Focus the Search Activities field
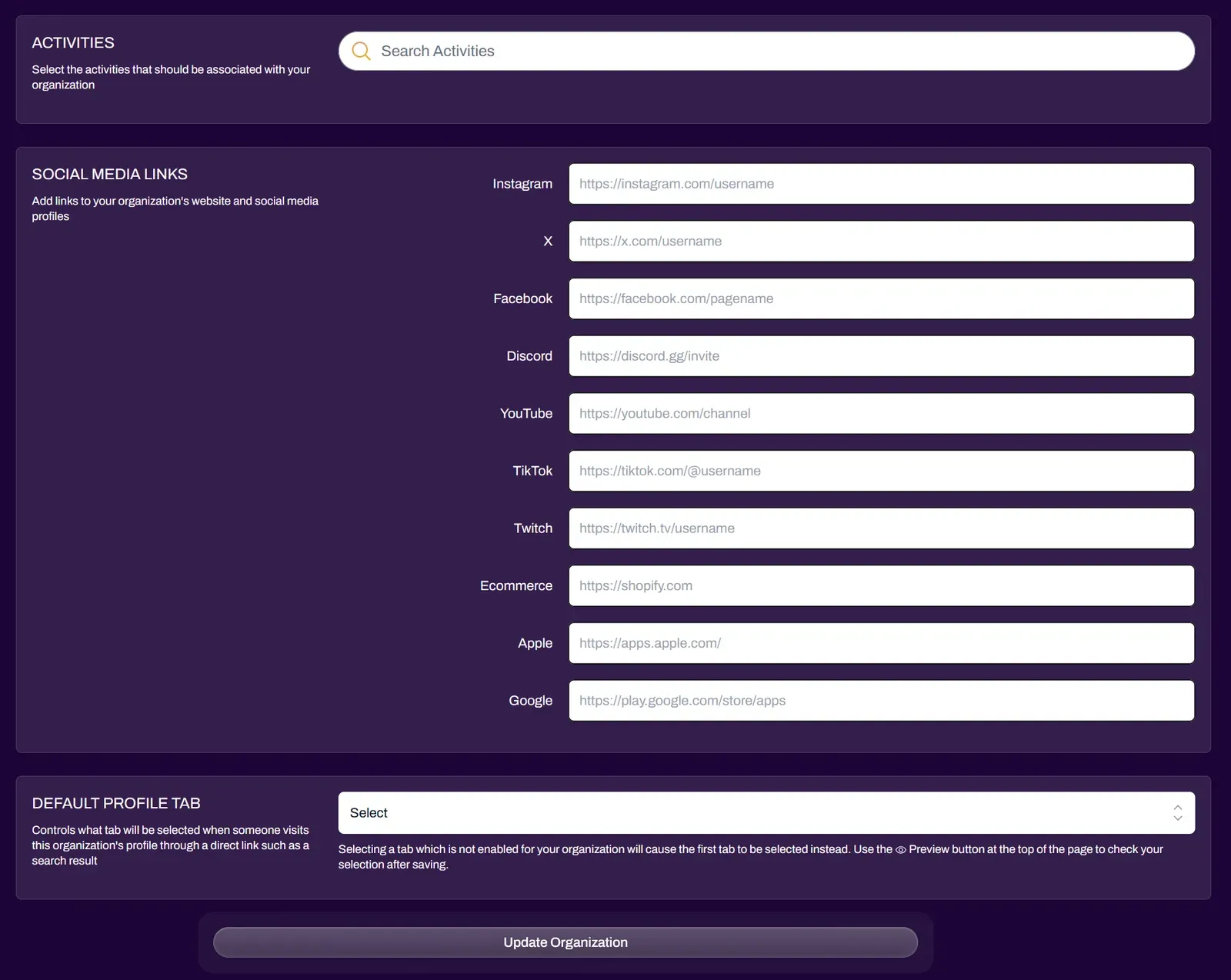The height and width of the screenshot is (980, 1231). click(766, 51)
